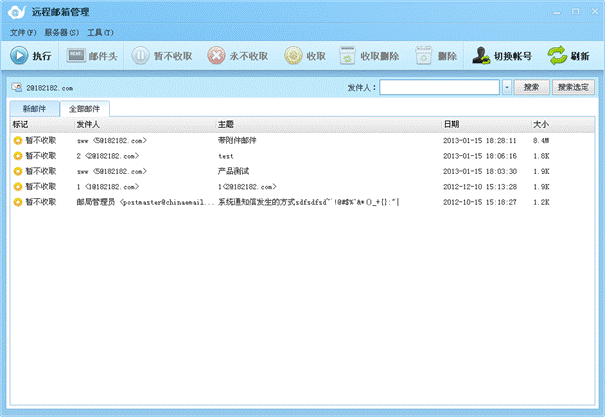Toggle 暂不收取 mark on the test email row
This screenshot has width=605, height=417.
17,156
